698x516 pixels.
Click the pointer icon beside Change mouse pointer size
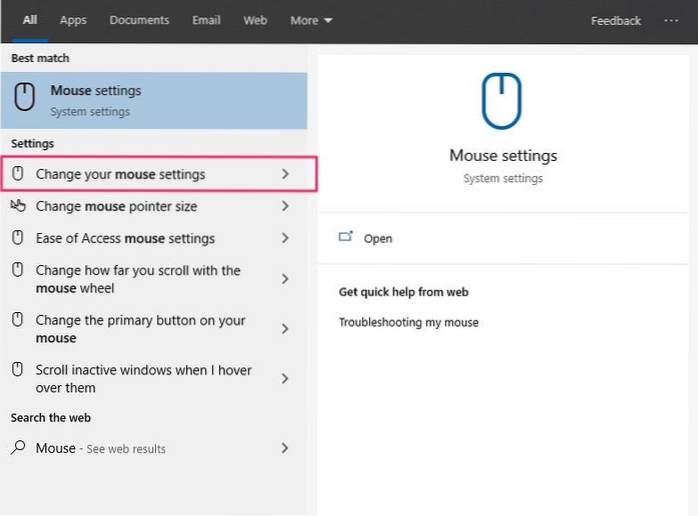pos(17,206)
